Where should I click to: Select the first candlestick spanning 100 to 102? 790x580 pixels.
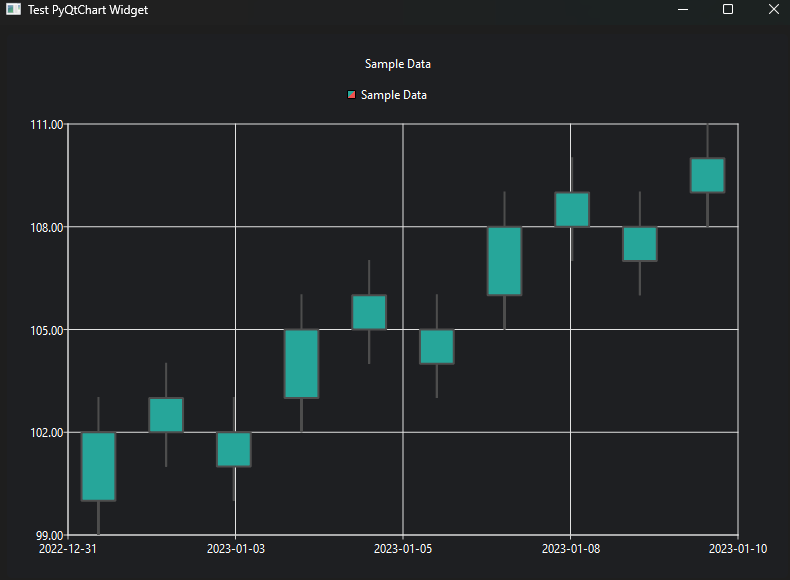98,466
